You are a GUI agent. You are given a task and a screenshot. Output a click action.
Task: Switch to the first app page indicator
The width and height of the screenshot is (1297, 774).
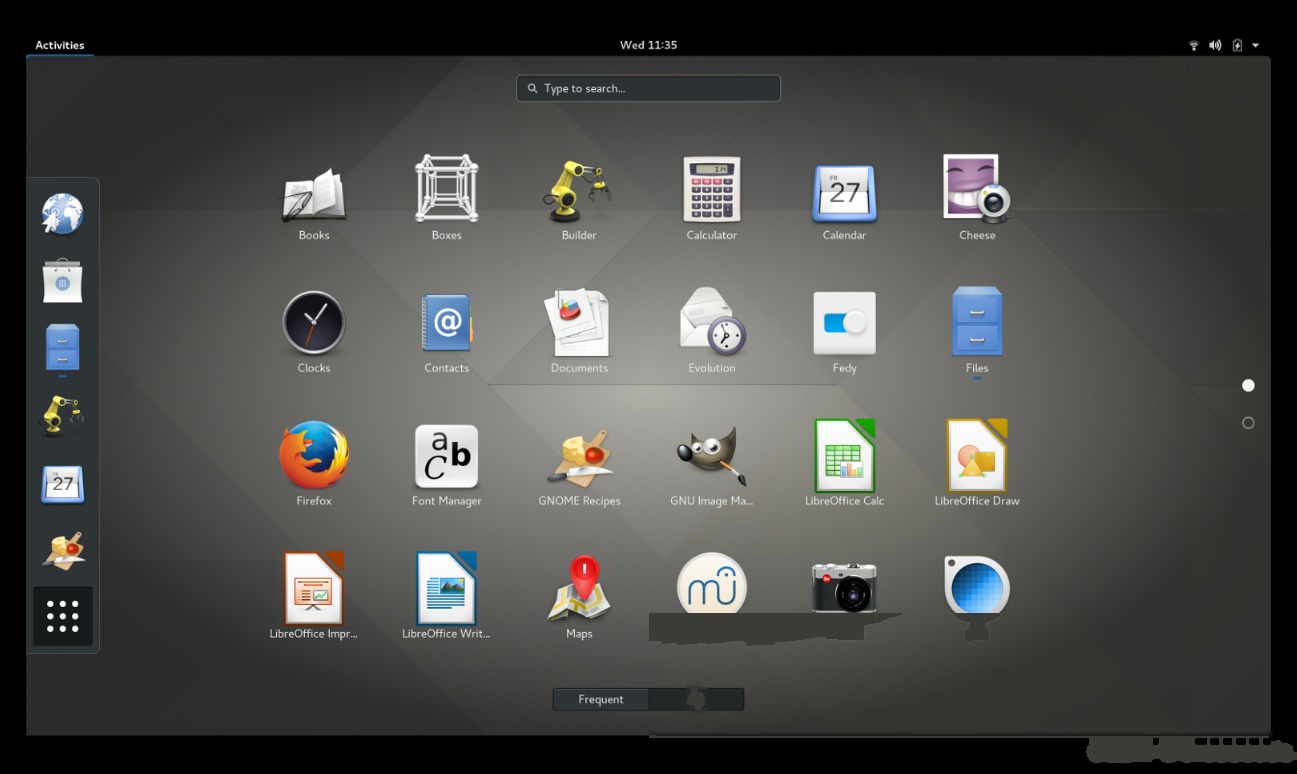point(1248,385)
